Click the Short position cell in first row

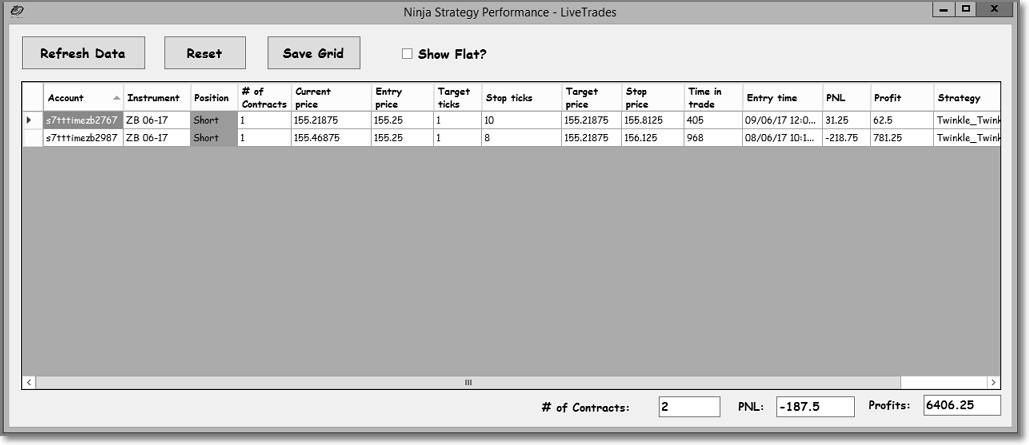pos(213,120)
